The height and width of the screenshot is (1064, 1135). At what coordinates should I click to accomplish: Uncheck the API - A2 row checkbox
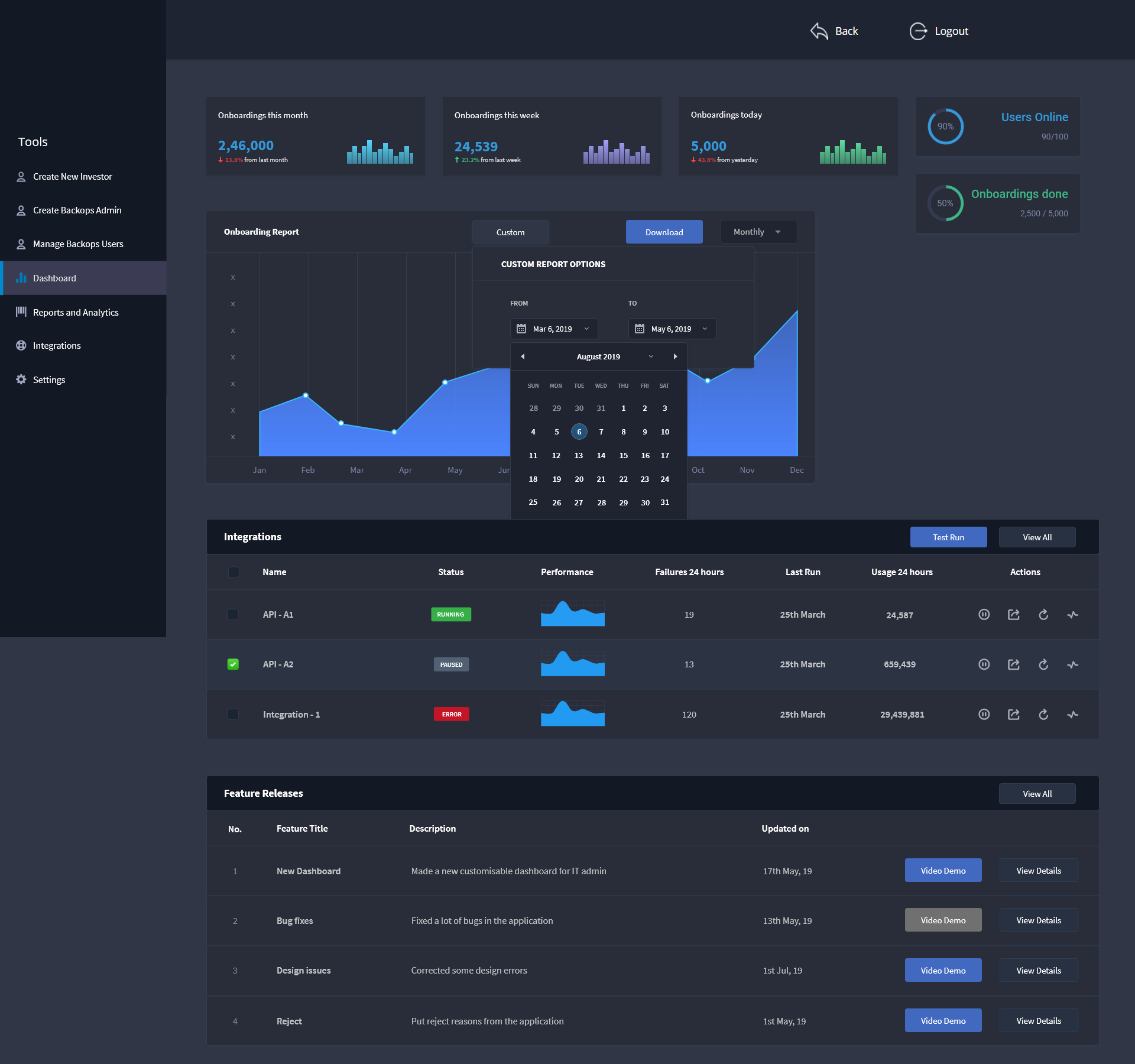click(233, 664)
